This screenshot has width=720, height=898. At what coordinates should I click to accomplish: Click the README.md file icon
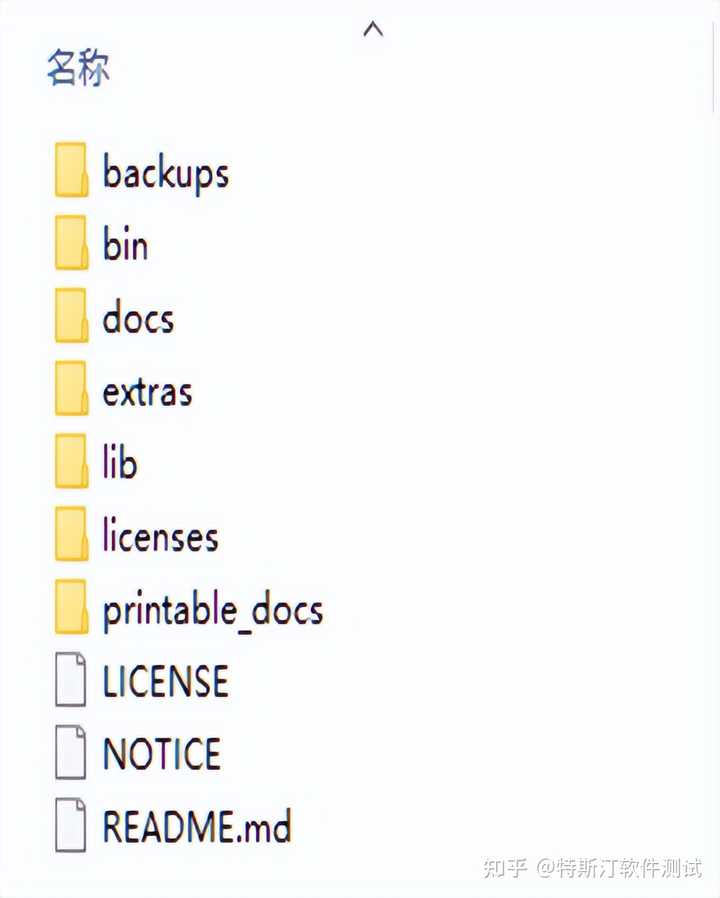click(71, 825)
